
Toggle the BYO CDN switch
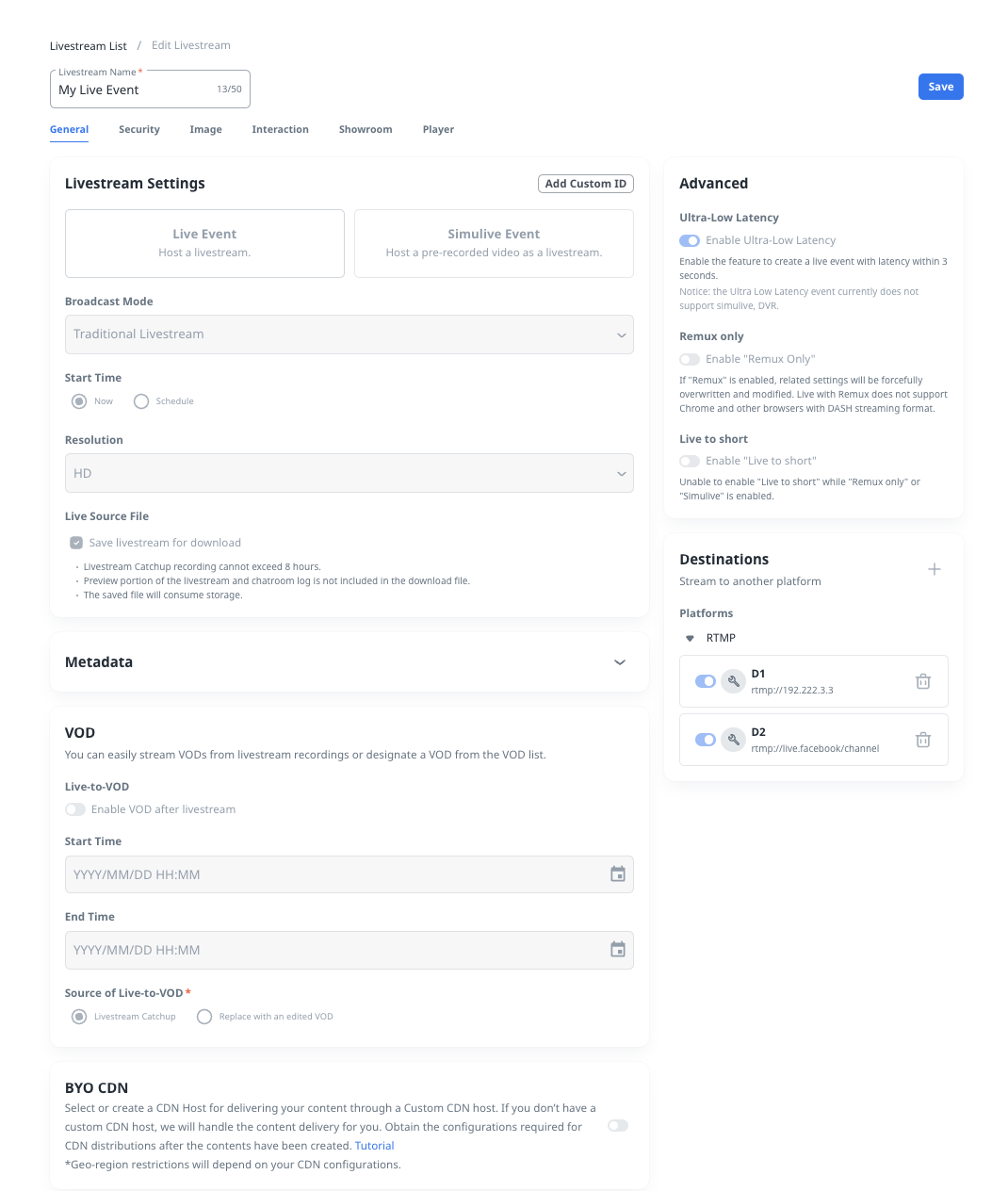(618, 1126)
